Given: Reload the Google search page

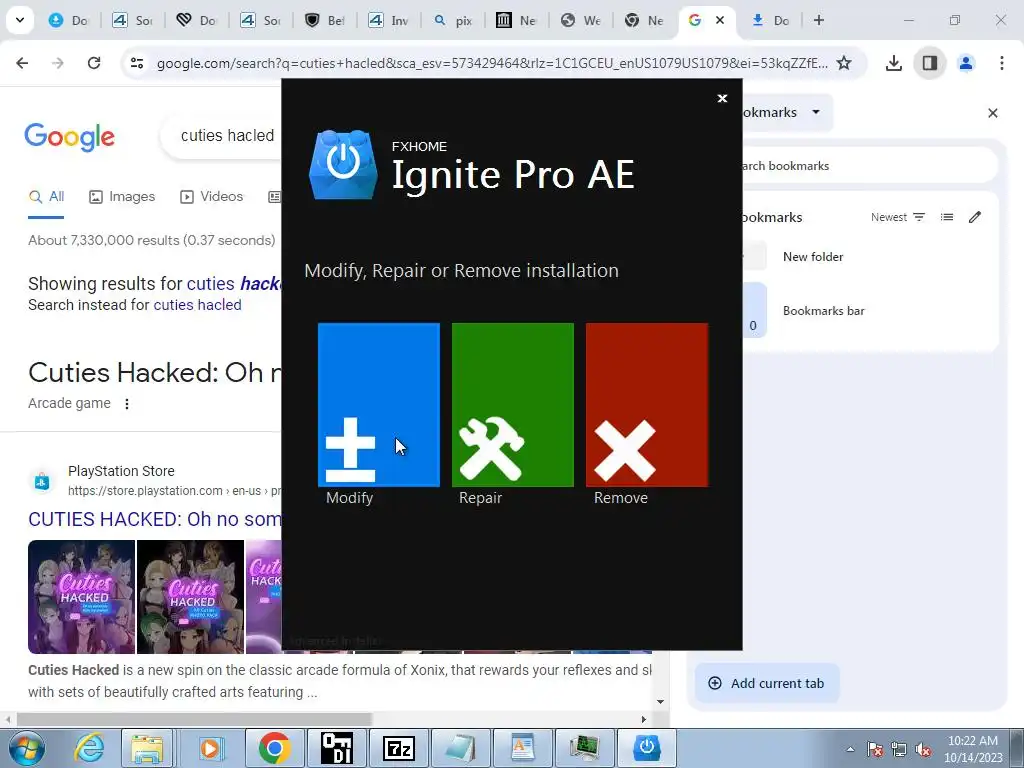Looking at the screenshot, I should (94, 63).
